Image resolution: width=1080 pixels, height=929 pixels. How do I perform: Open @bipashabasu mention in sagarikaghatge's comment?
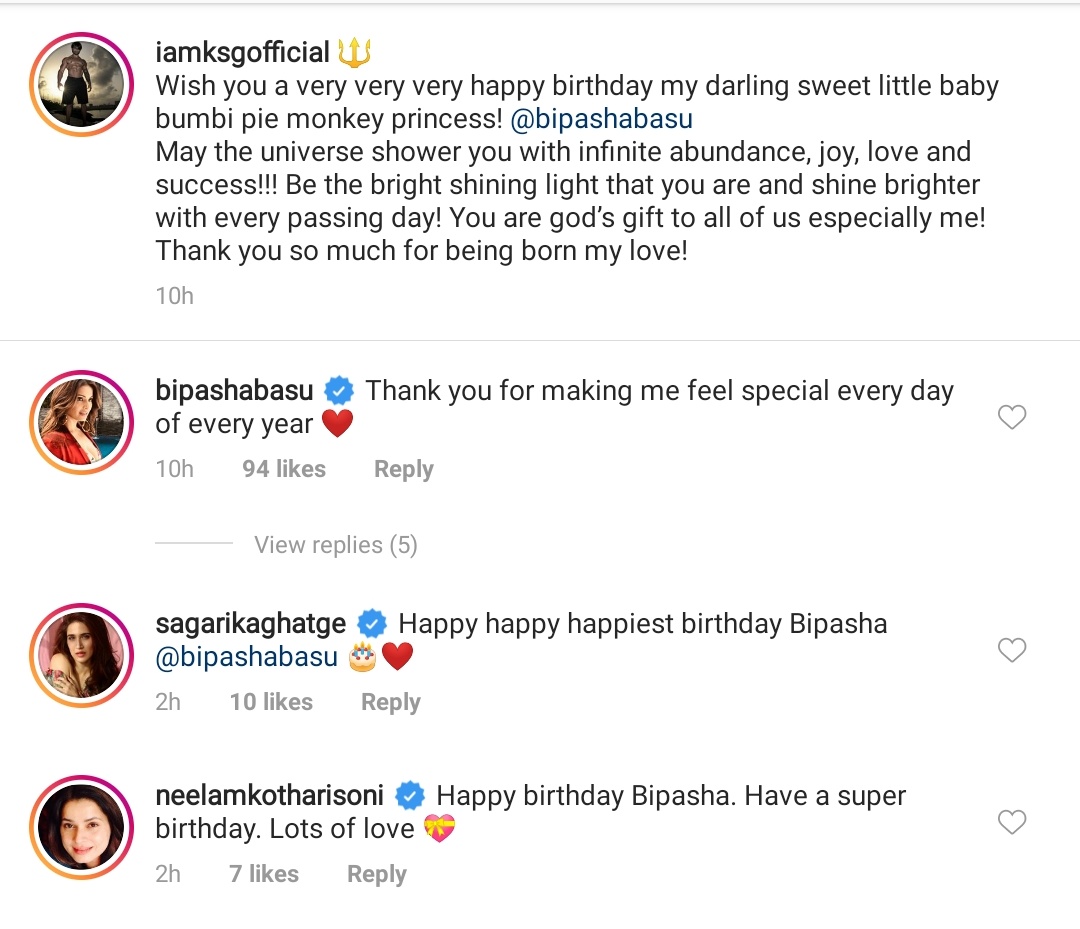pos(247,657)
